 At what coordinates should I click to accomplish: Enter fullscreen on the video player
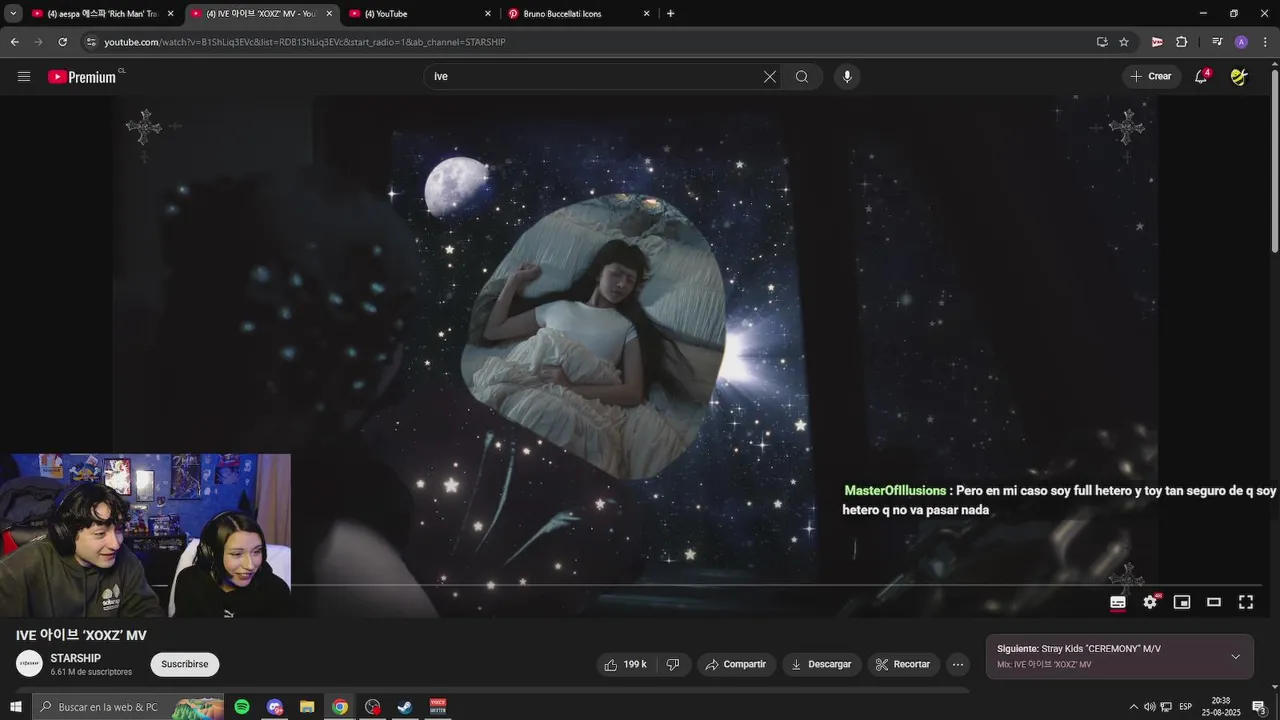click(1246, 602)
